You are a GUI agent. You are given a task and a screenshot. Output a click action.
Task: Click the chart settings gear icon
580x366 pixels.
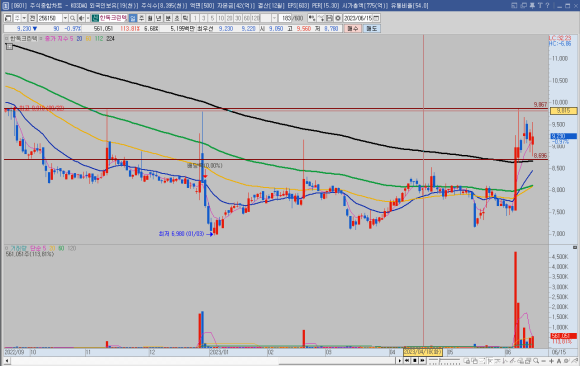pyautogui.click(x=338, y=18)
